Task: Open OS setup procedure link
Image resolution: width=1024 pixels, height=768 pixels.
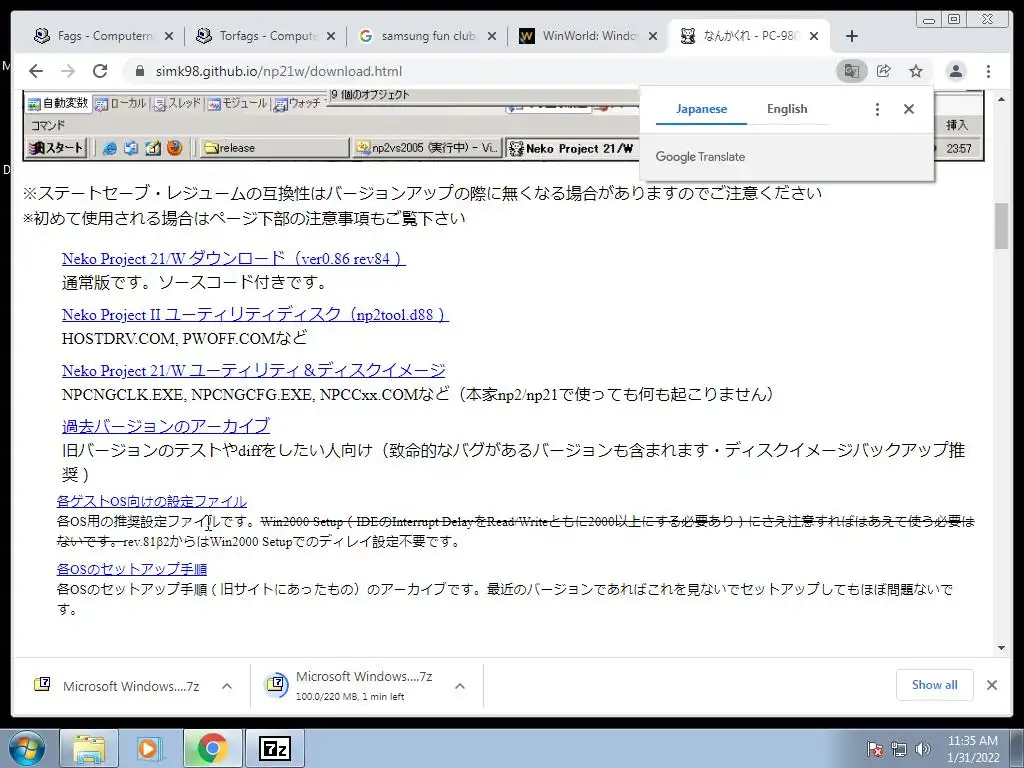Action: tap(132, 569)
